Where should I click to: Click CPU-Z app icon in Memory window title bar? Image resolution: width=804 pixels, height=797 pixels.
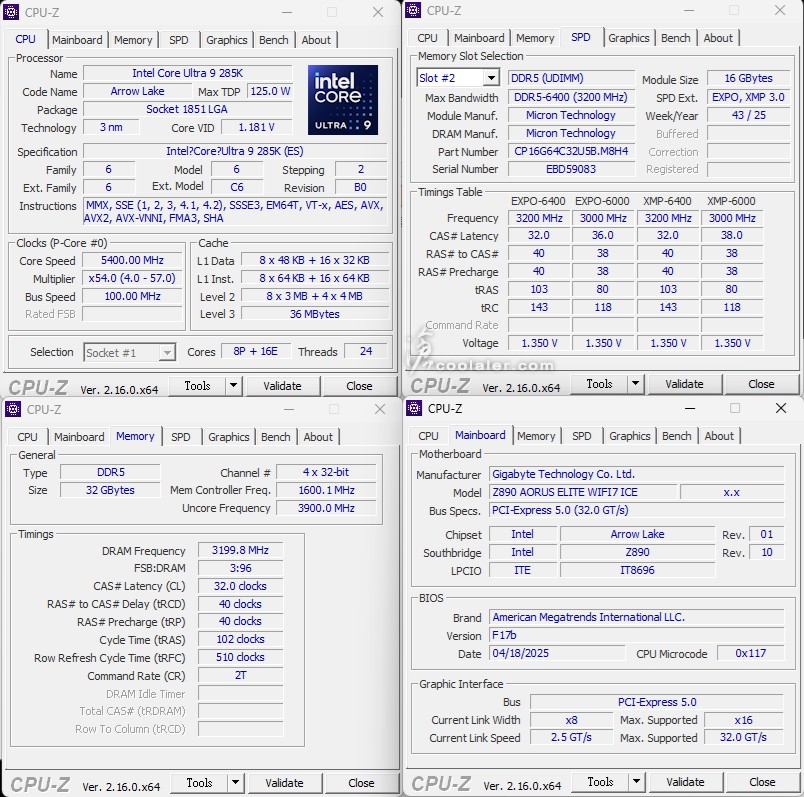coord(13,409)
